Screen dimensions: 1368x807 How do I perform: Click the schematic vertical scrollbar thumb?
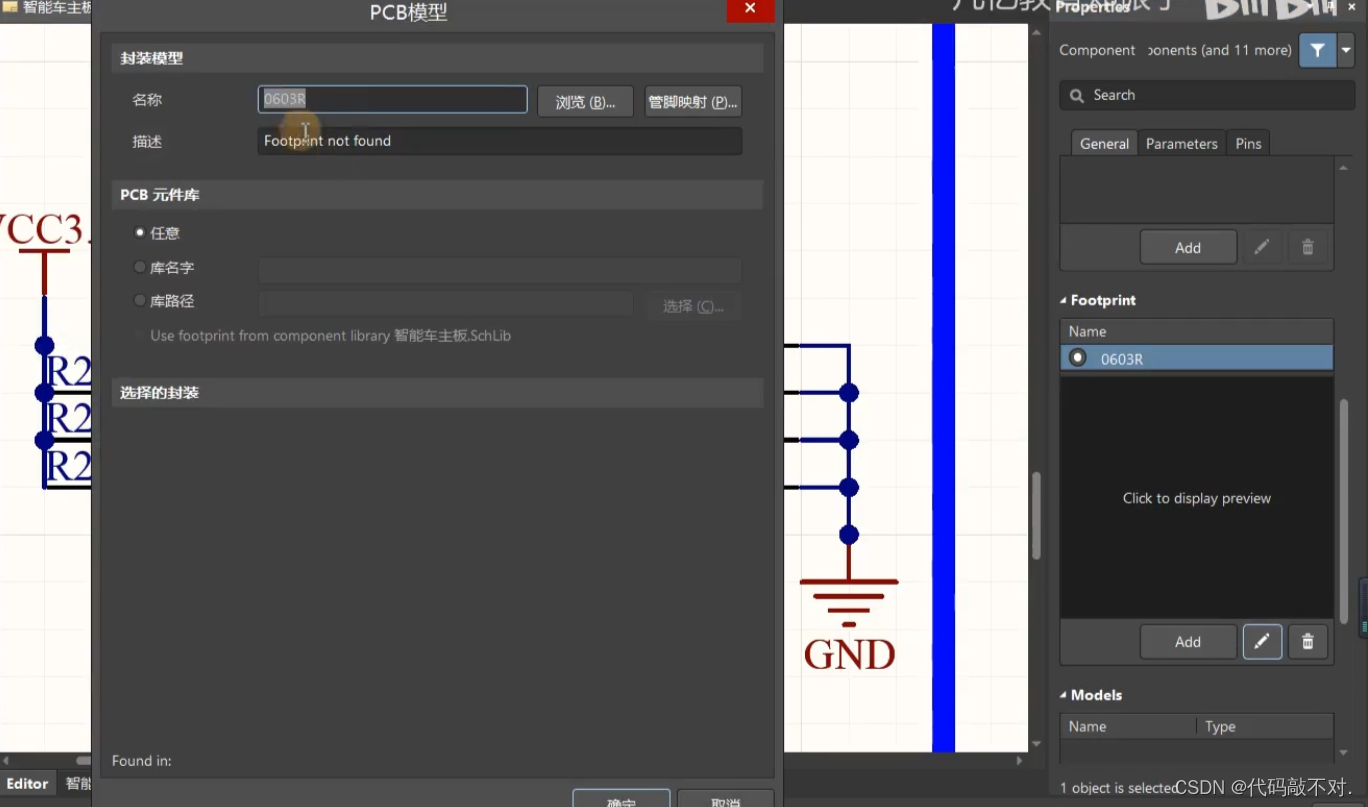coord(1036,516)
